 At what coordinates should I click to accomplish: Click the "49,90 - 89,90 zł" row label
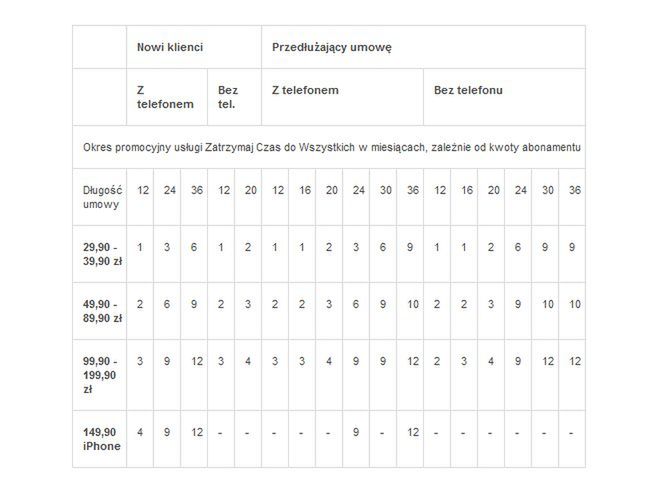pyautogui.click(x=99, y=311)
